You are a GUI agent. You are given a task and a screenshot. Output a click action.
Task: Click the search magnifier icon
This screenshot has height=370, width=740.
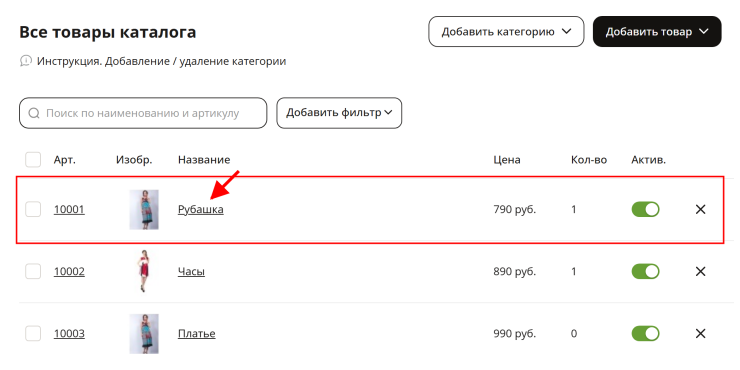click(x=34, y=113)
